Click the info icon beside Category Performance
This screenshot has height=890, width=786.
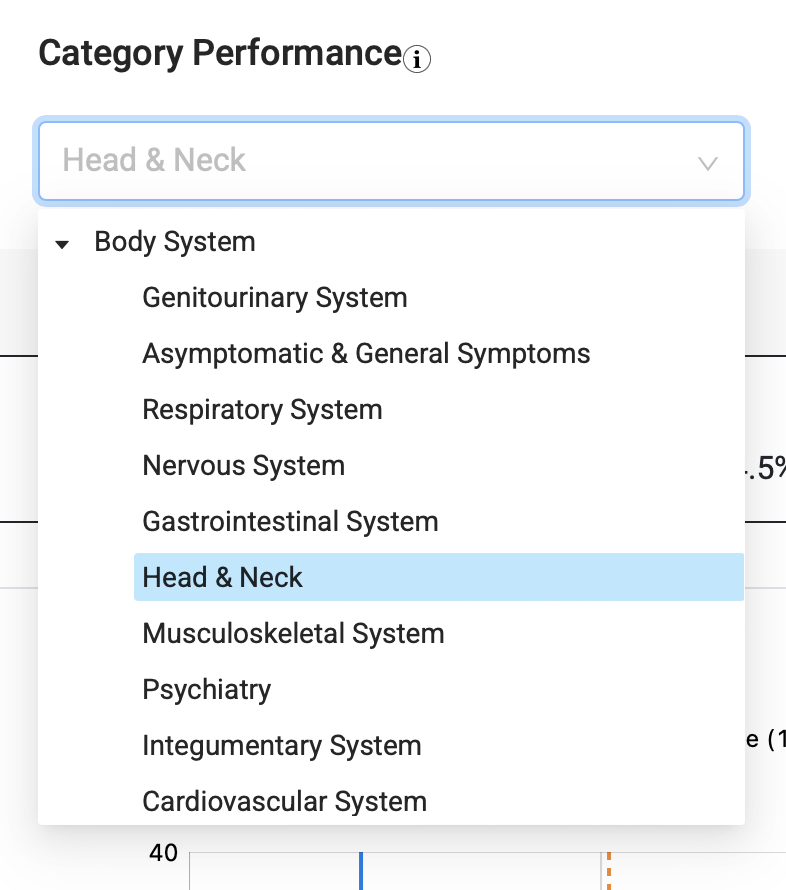[x=417, y=59]
